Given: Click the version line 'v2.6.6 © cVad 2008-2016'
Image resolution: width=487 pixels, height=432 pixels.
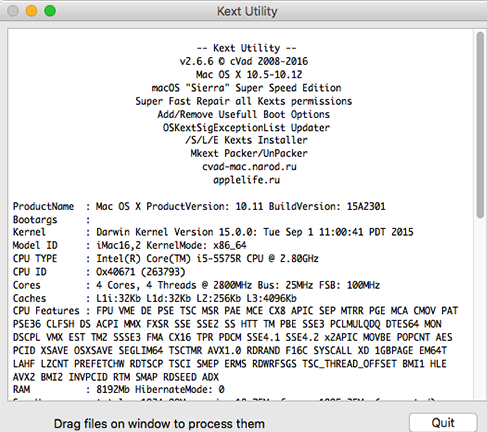Looking at the screenshot, I should point(244,61).
